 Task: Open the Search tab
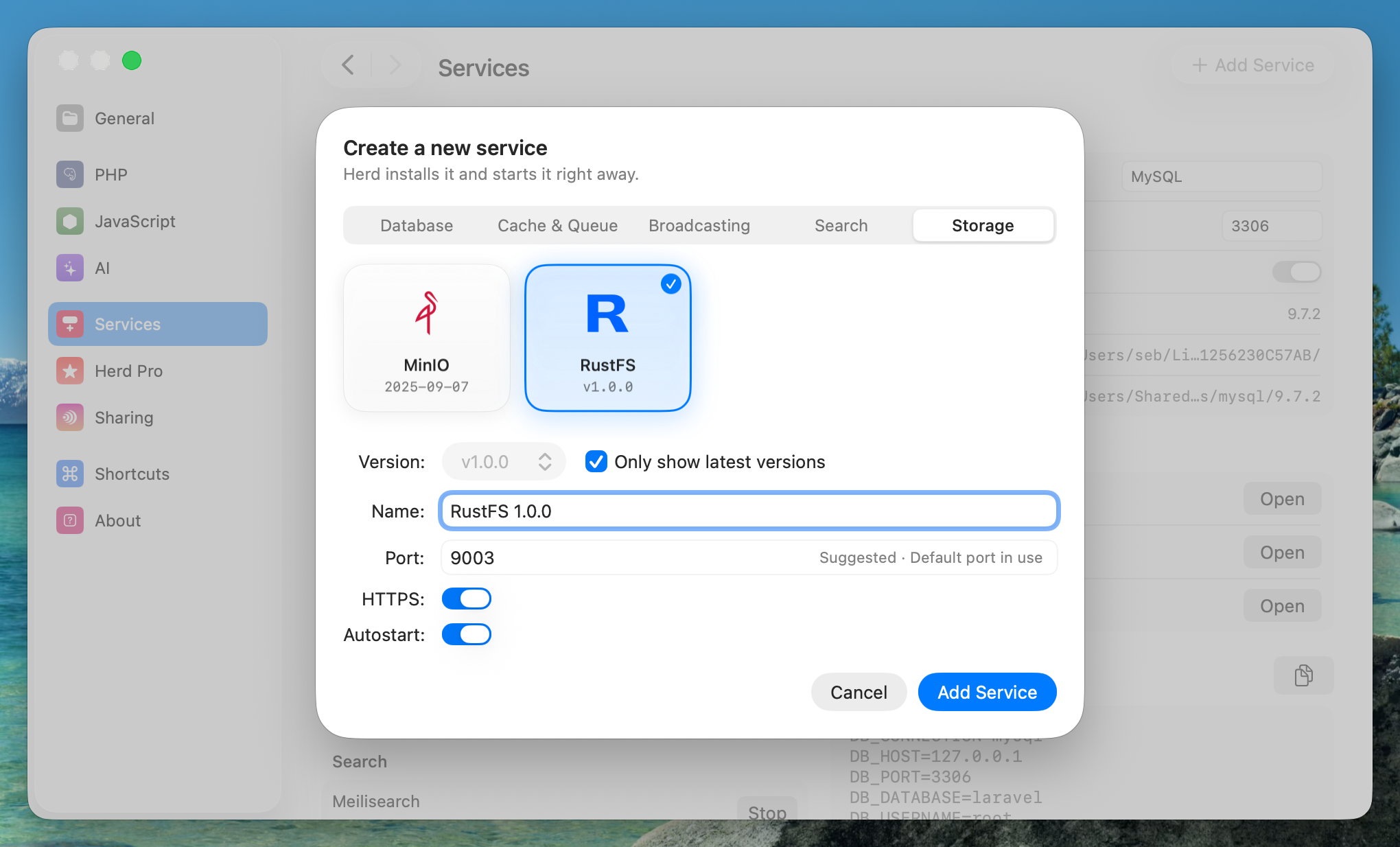(841, 225)
